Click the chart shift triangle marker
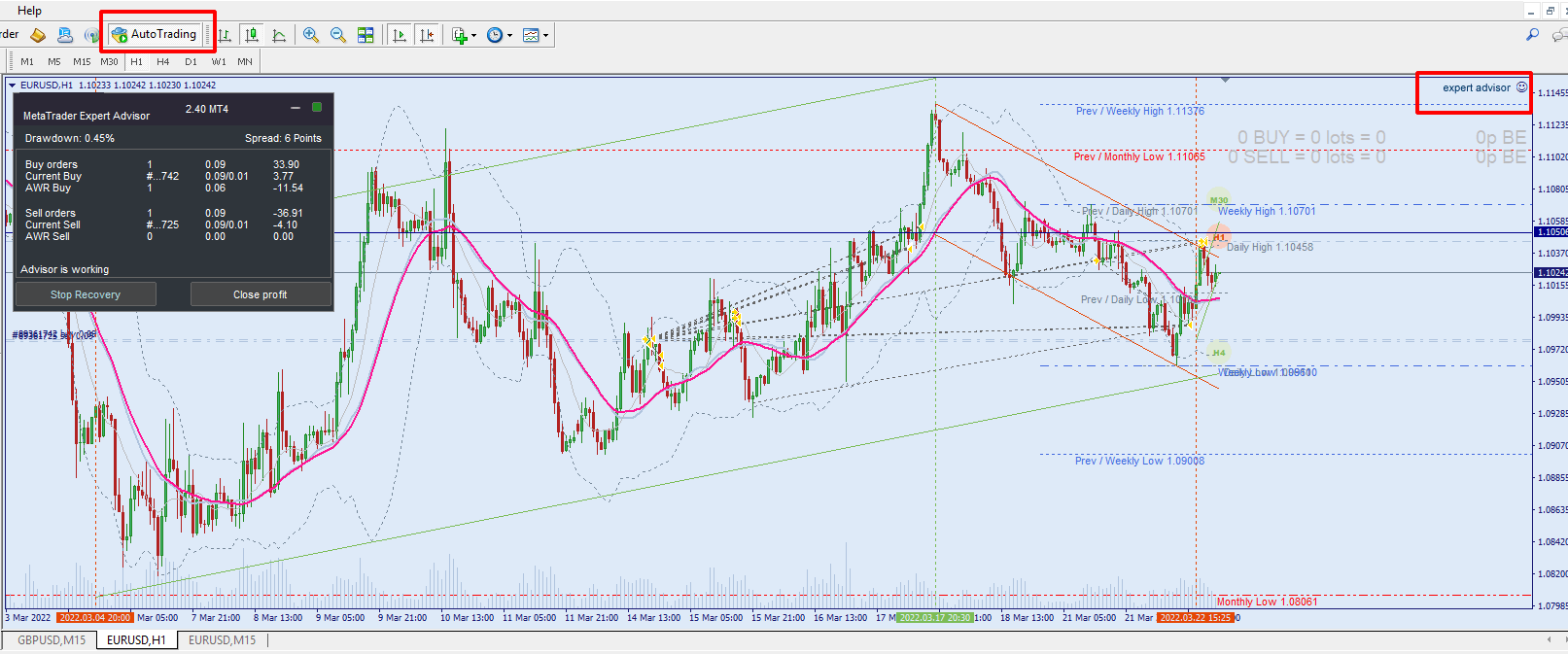The width and height of the screenshot is (1568, 654). point(1225,80)
